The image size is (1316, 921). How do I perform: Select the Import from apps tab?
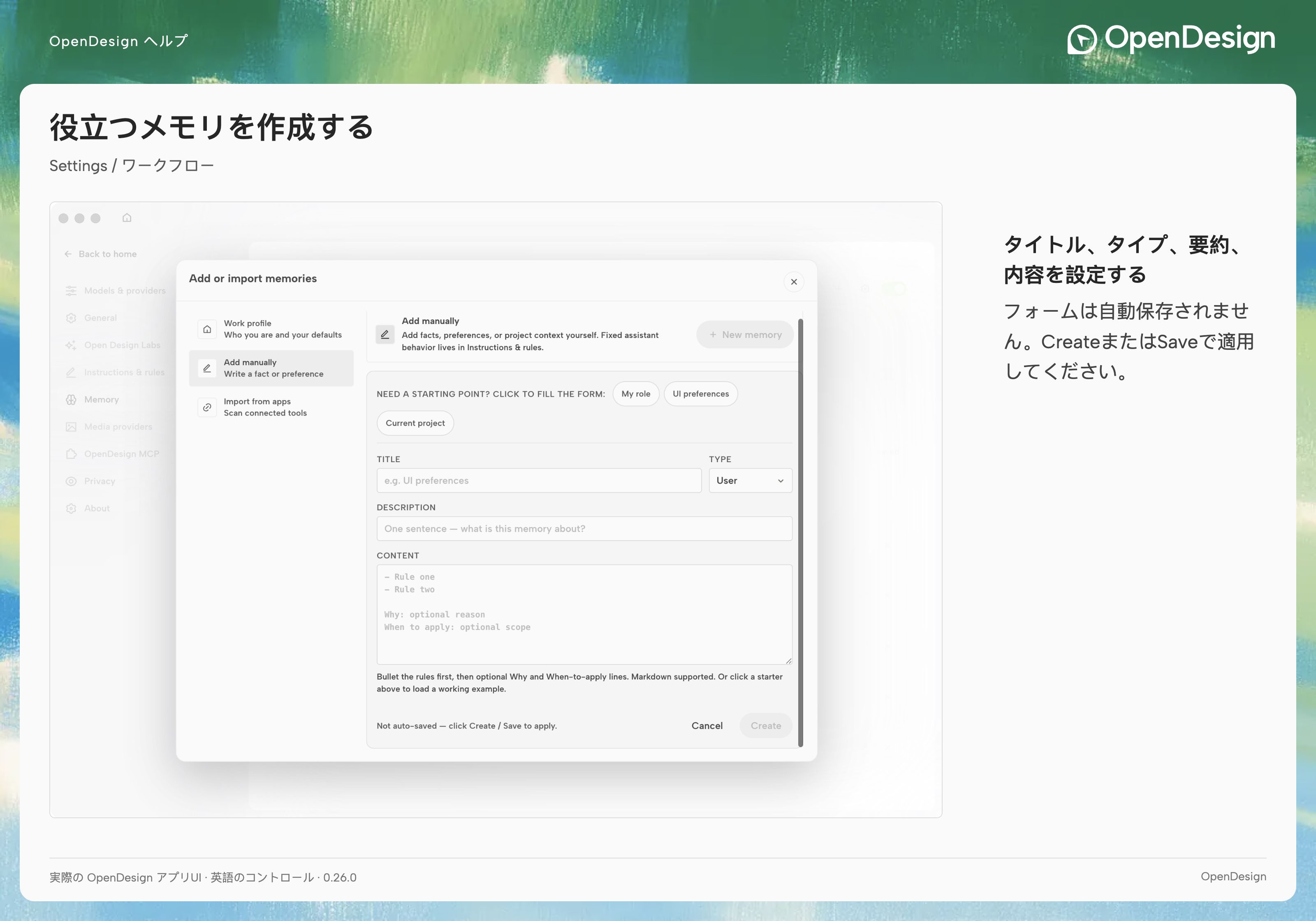271,407
